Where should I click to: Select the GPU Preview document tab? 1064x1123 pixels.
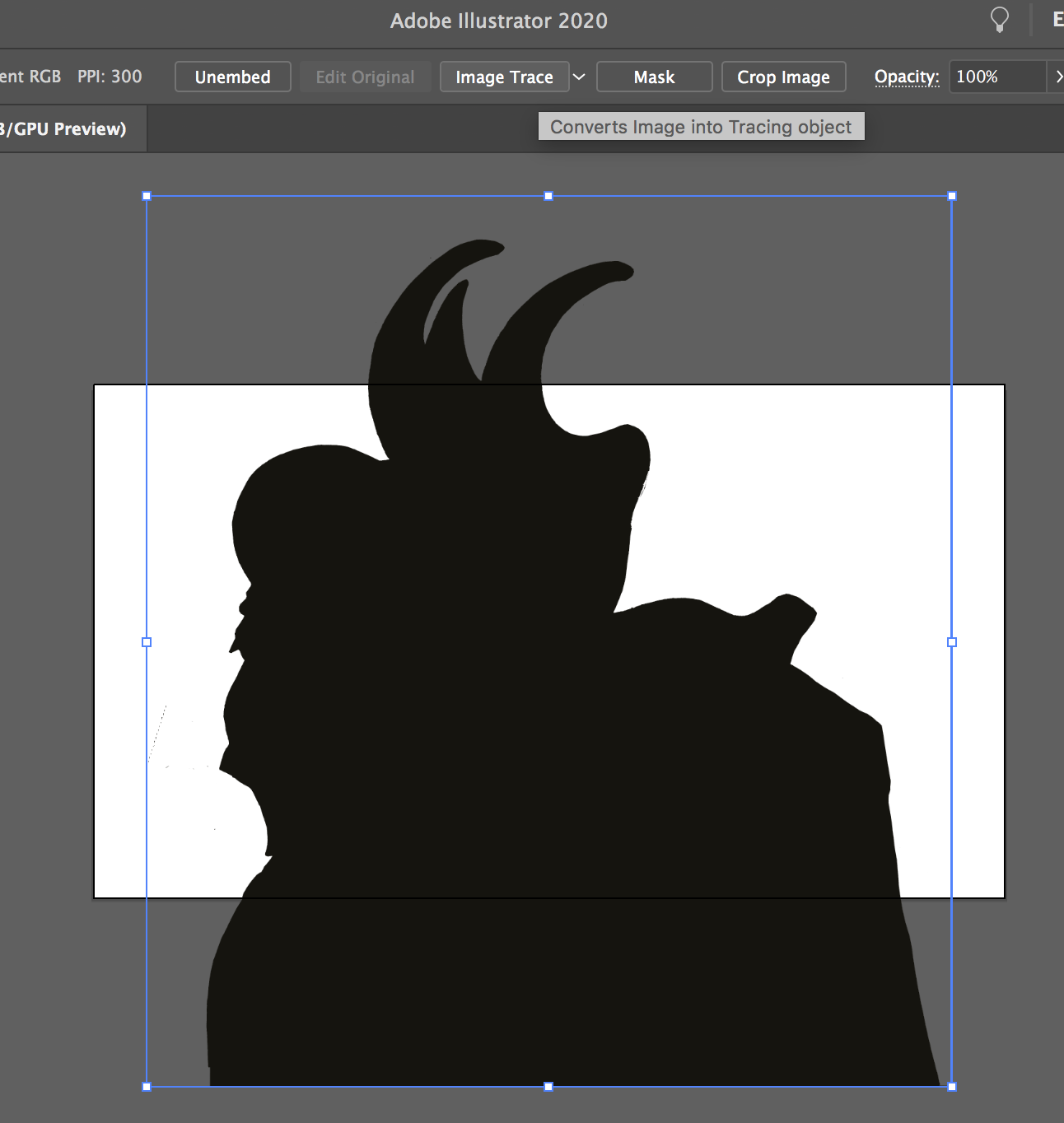point(66,128)
